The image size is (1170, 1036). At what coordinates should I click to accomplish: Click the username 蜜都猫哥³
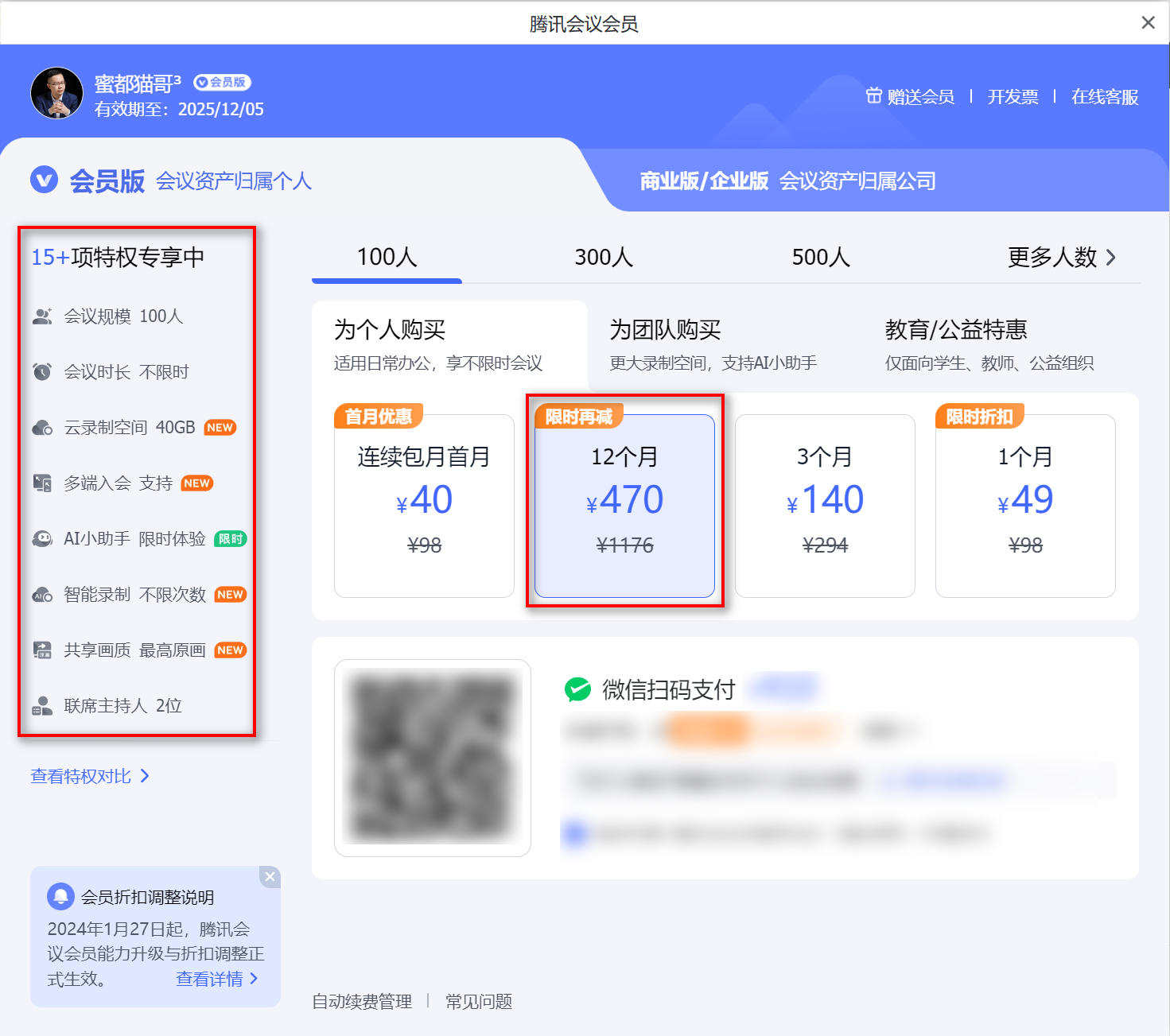(x=138, y=83)
